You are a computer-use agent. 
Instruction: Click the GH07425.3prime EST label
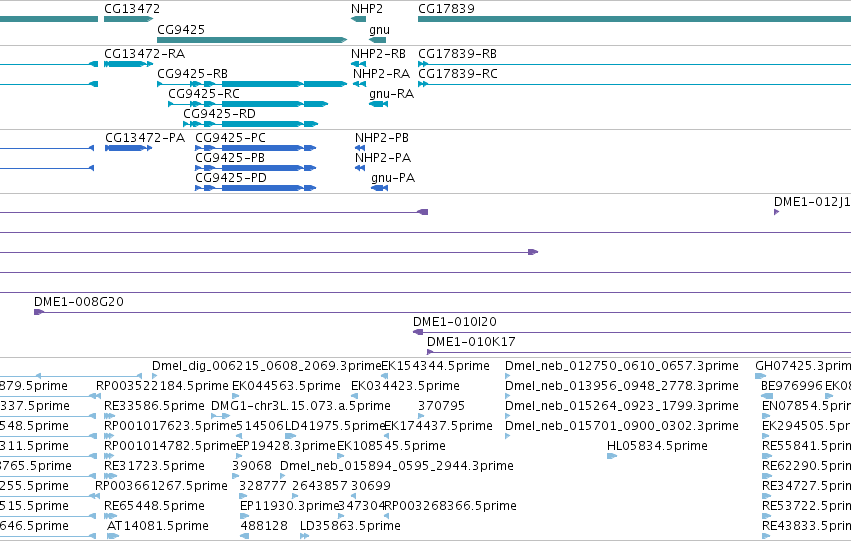point(803,366)
